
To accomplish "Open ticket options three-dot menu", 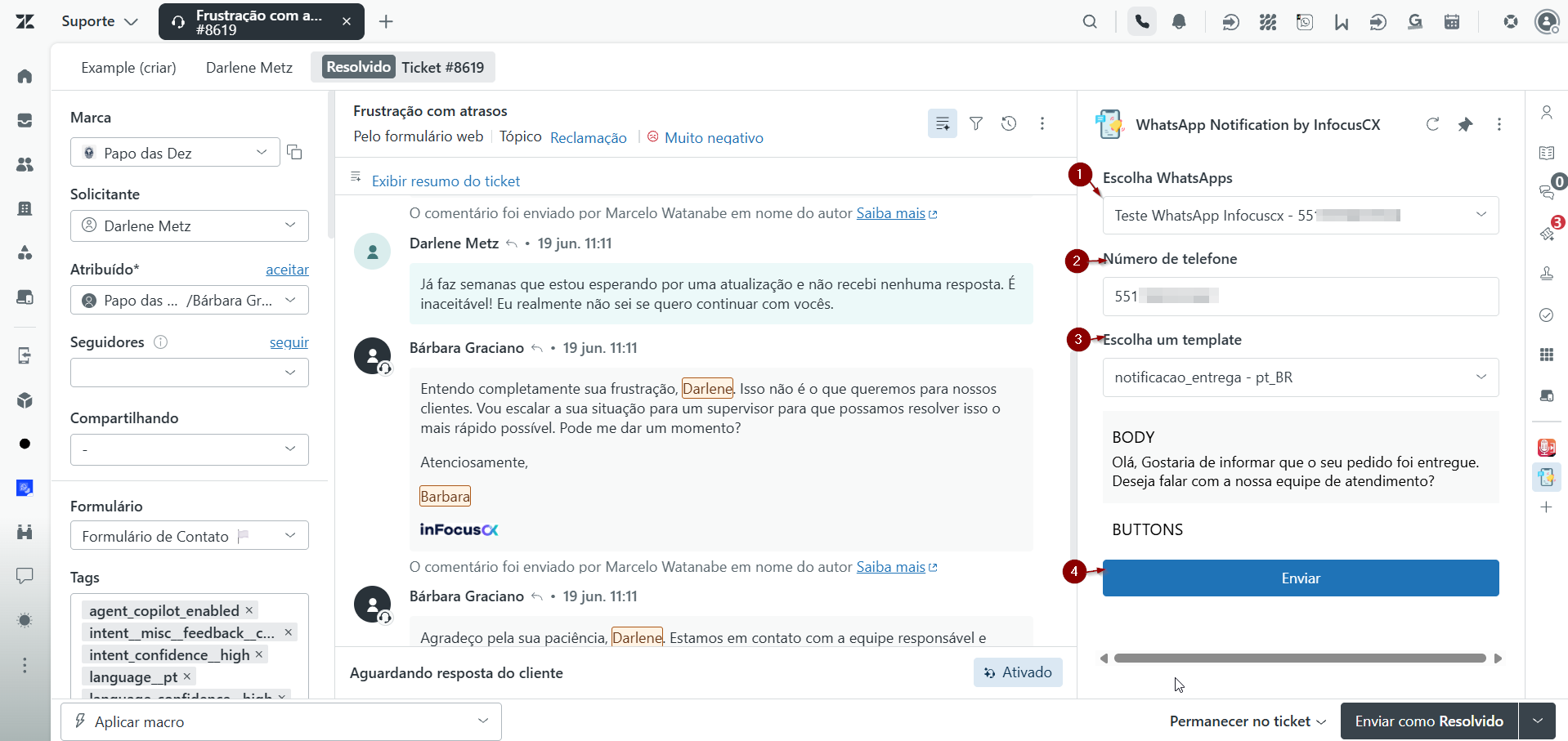I will [x=1042, y=123].
